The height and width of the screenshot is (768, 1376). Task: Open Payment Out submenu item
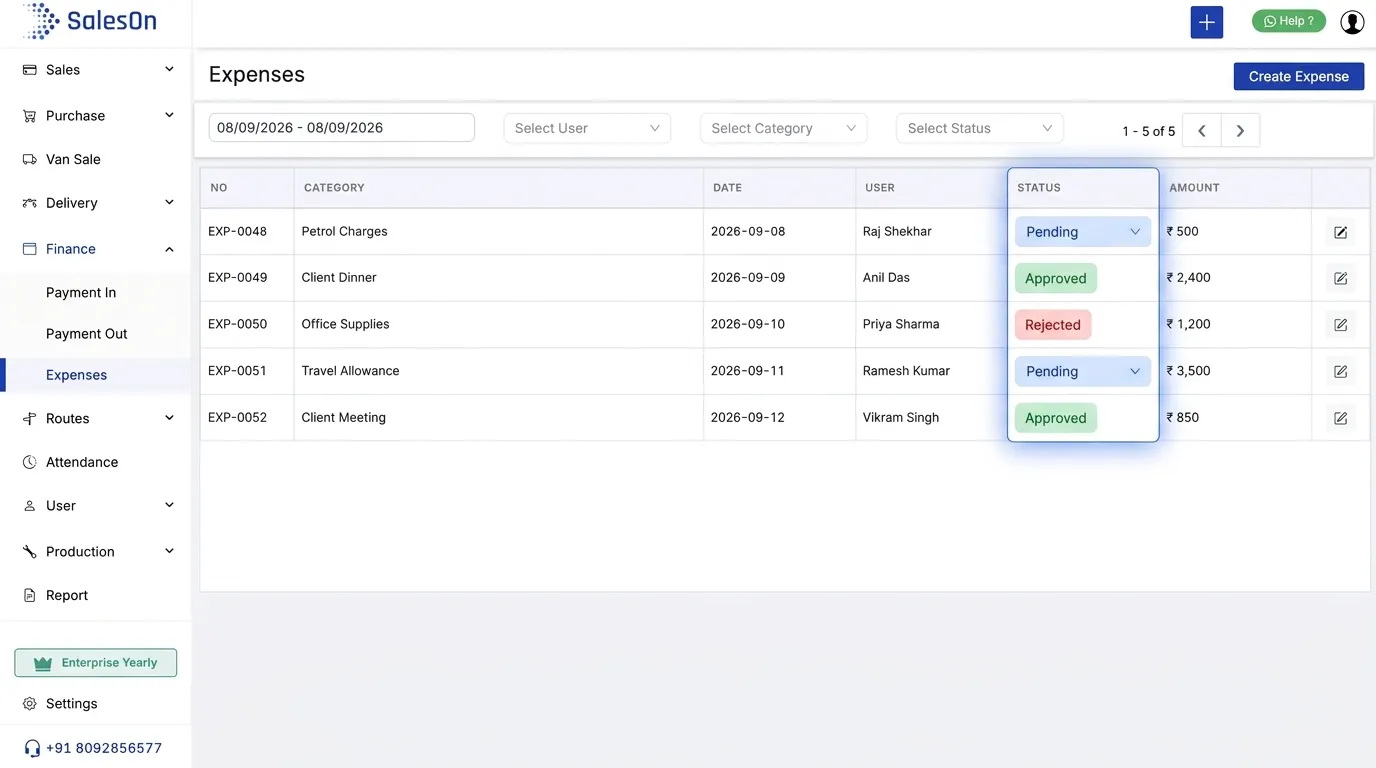point(87,334)
